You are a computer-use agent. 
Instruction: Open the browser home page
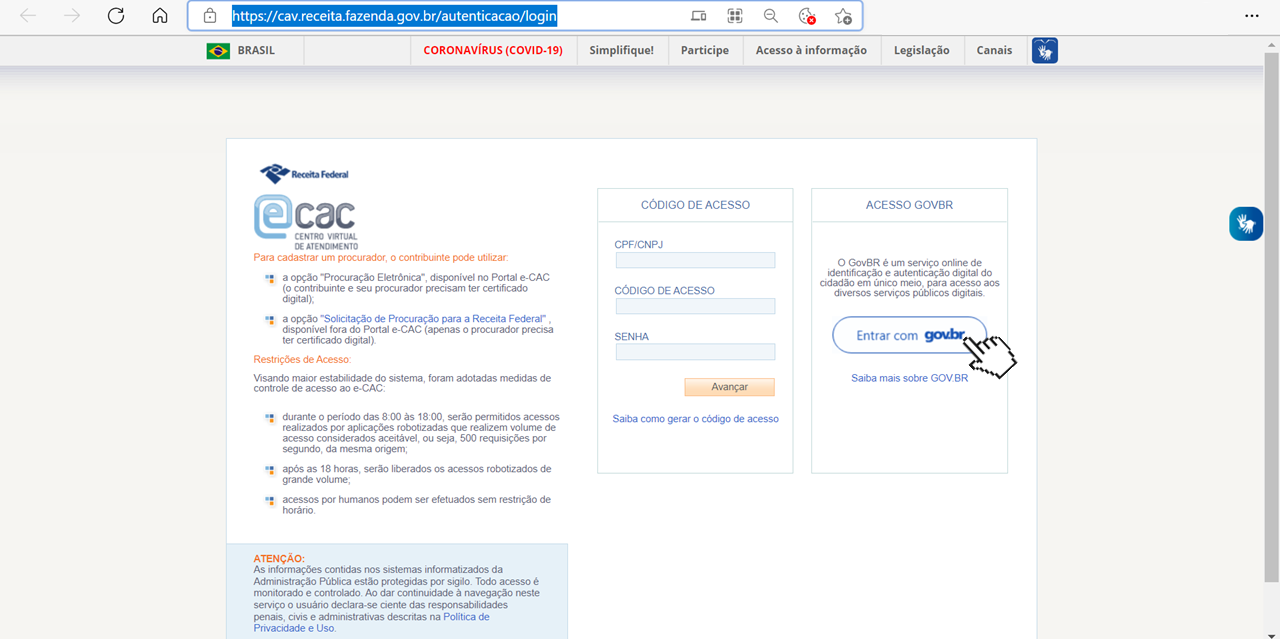tap(160, 16)
